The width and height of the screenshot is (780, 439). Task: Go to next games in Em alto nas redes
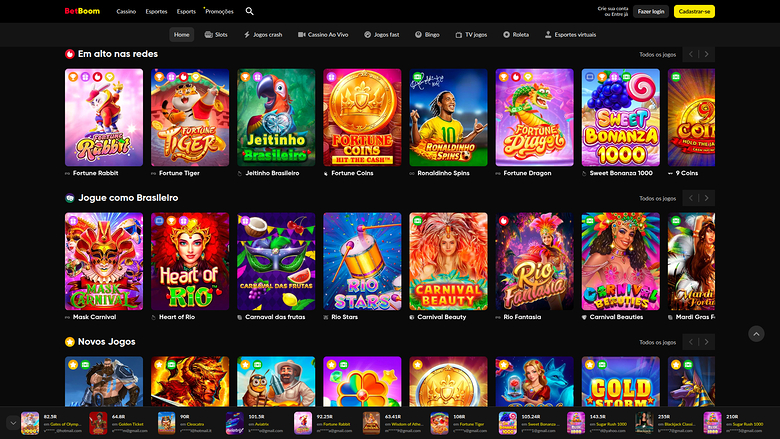pyautogui.click(x=707, y=54)
